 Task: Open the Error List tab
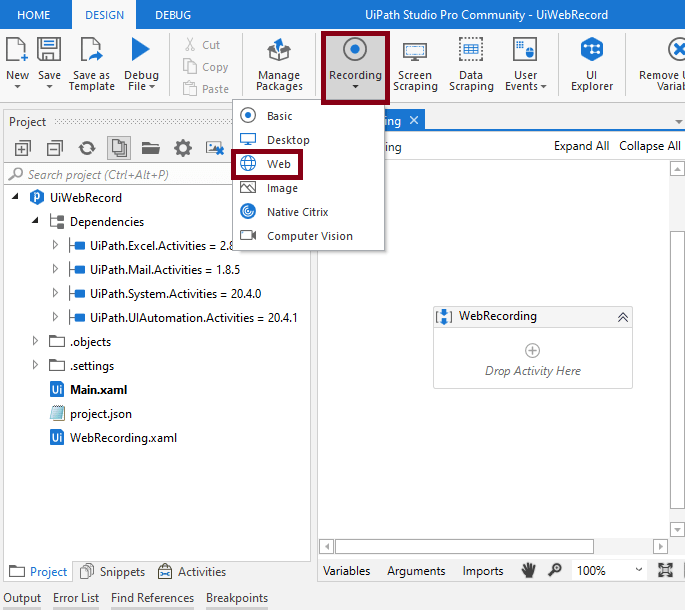(x=76, y=598)
